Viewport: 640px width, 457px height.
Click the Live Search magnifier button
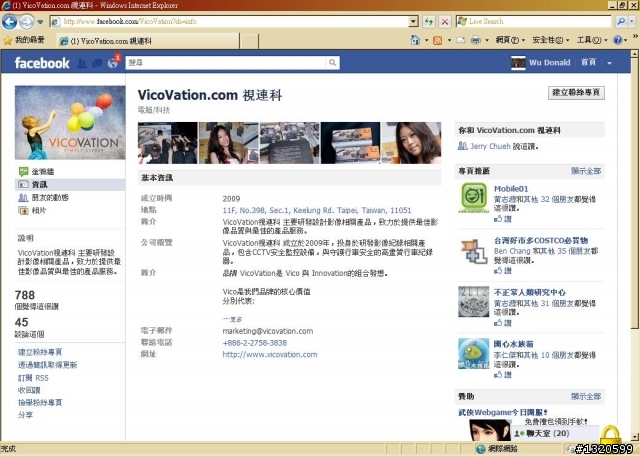(622, 21)
